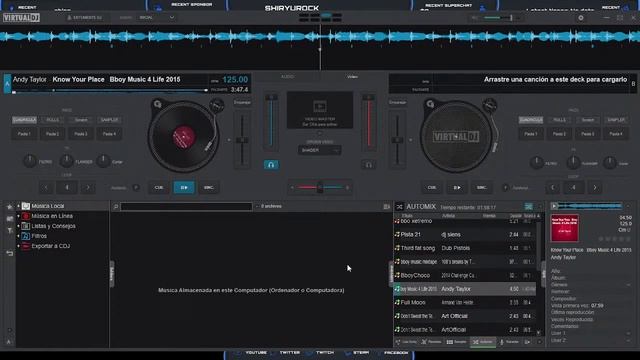Open settings gear icon
This screenshot has width=640, height=360.
[581, 18]
